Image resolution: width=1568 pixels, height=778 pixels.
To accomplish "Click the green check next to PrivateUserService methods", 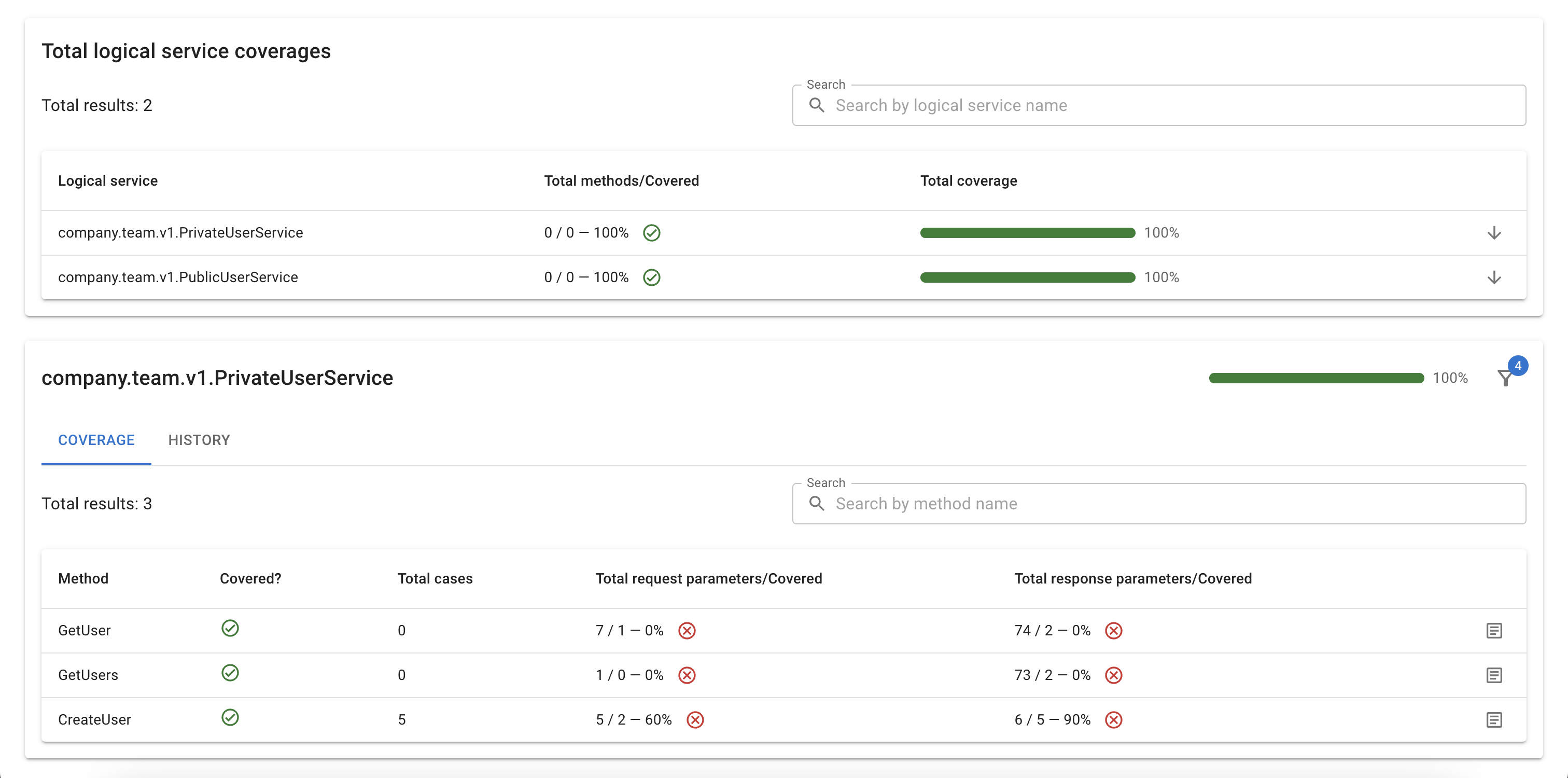I will [x=651, y=232].
